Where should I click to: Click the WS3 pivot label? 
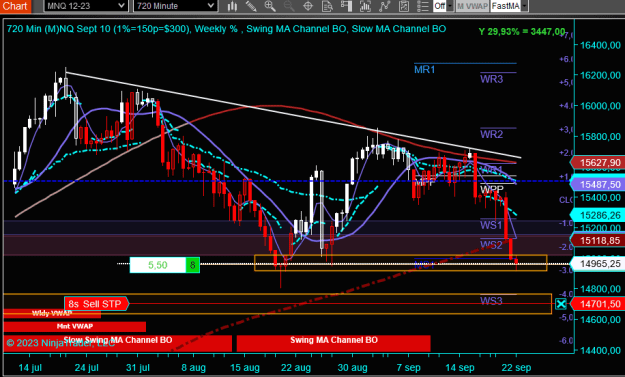pos(491,301)
